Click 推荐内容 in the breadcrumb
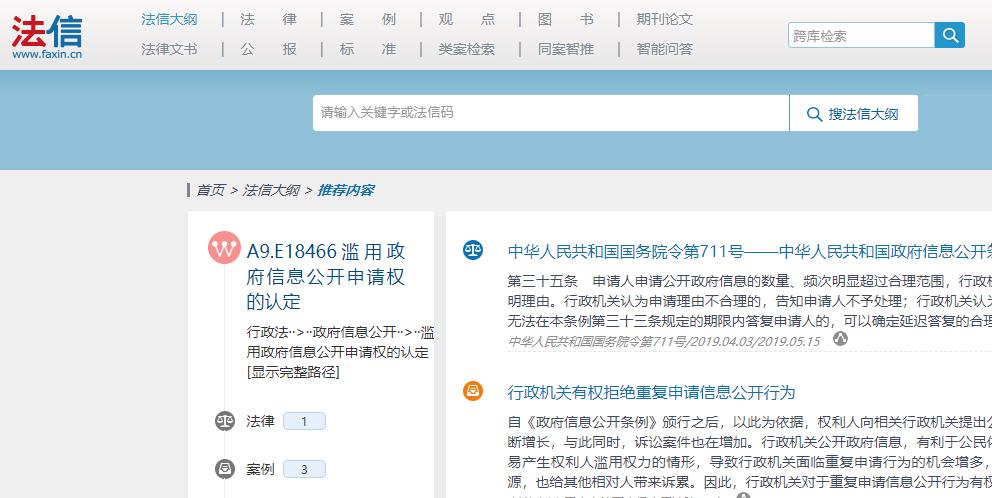 345,190
